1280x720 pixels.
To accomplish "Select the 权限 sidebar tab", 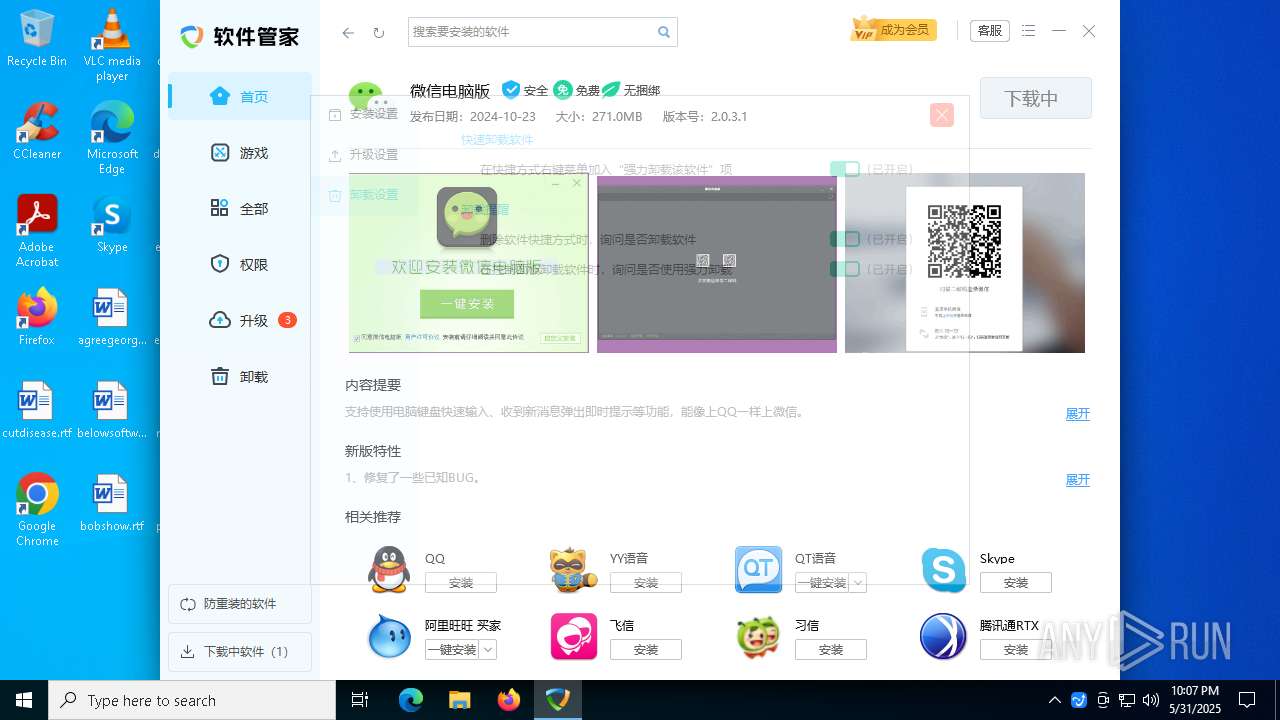I will [x=240, y=265].
